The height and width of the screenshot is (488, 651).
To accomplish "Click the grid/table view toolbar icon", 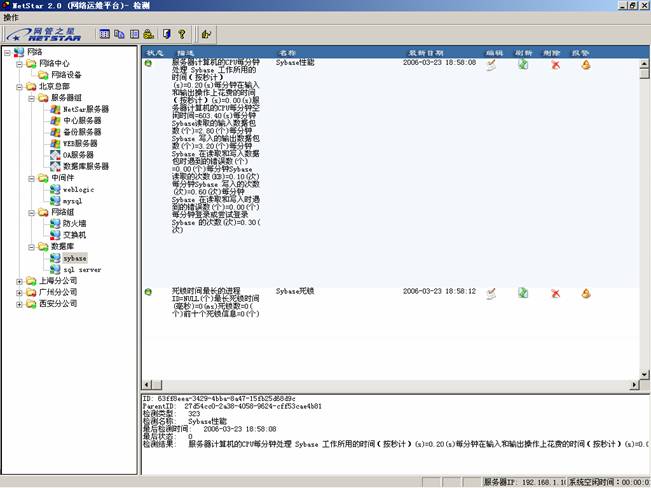I will click(x=105, y=34).
